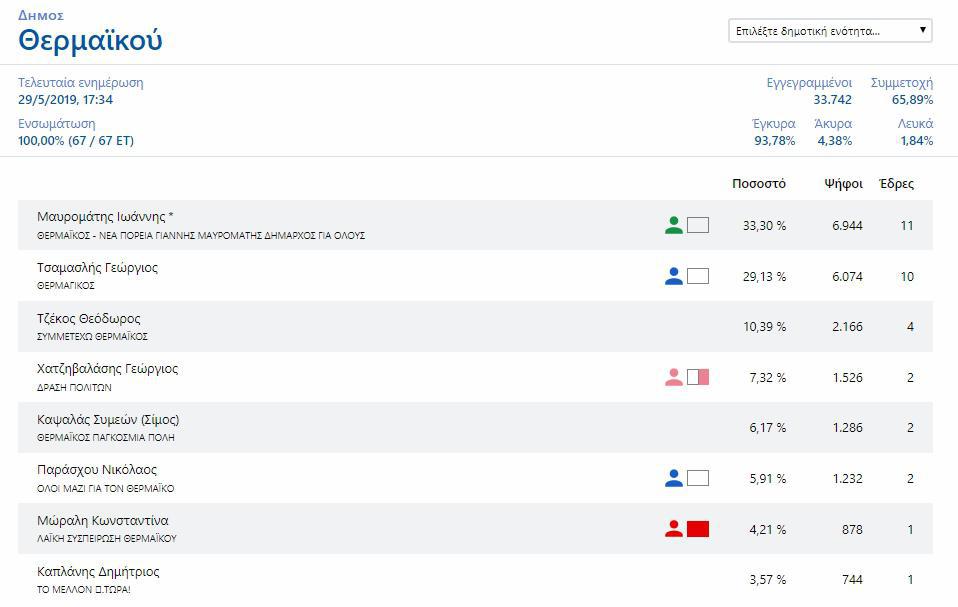Click blue person icon in Παράσχου Νικόλαος row

click(674, 478)
